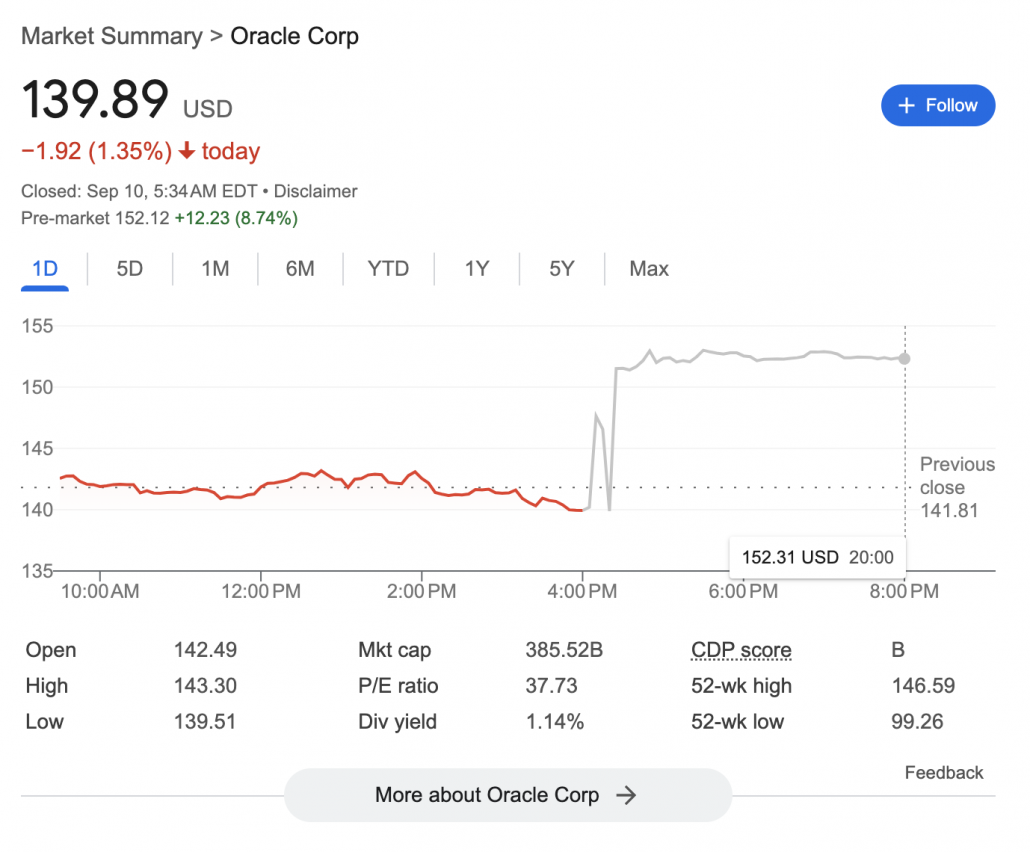Select the 1D tab
Viewport: 1030px width, 852px height.
click(x=44, y=268)
